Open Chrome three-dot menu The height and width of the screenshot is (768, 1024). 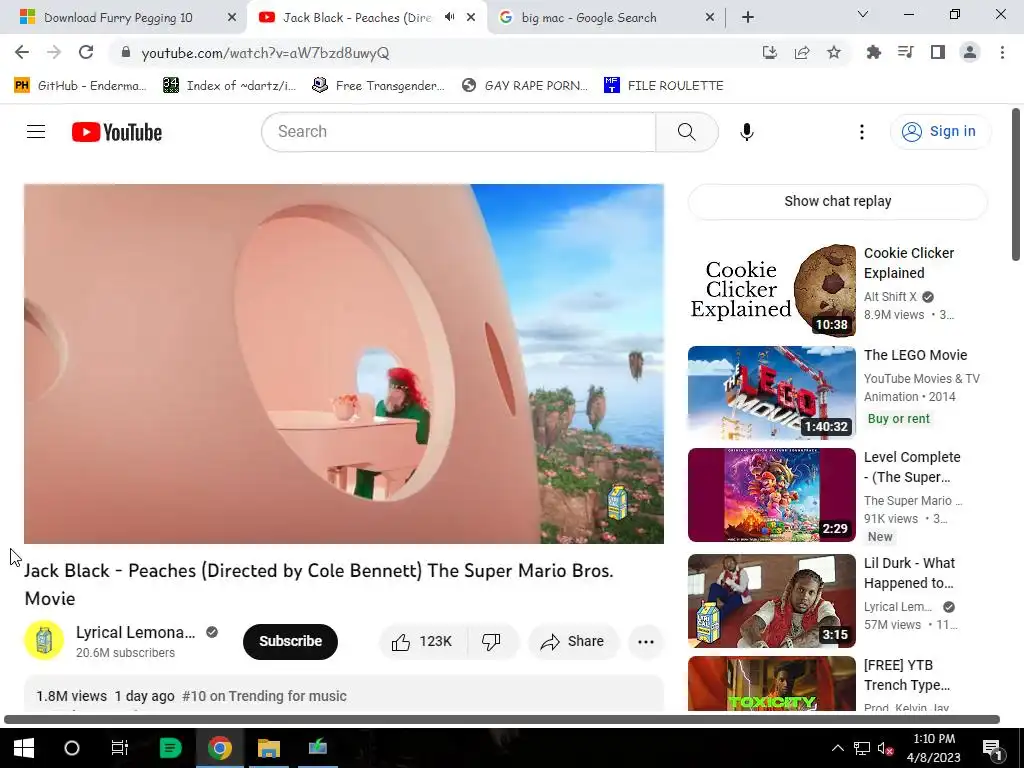pos(1002,52)
